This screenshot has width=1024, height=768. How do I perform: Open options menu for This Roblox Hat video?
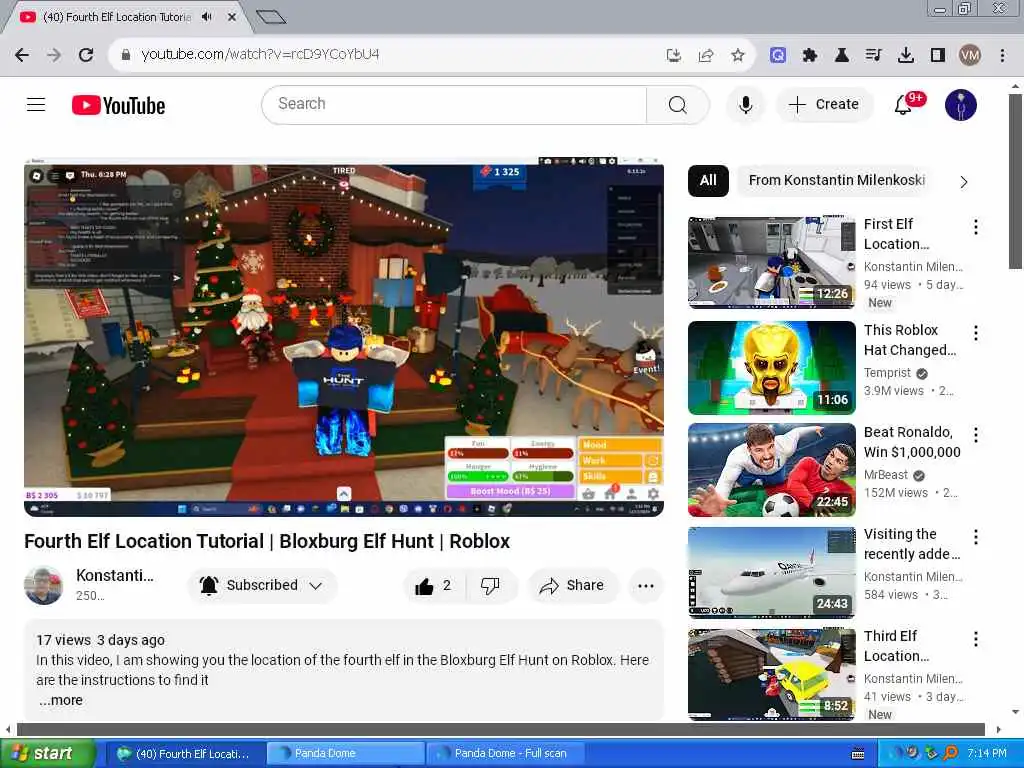pos(976,333)
